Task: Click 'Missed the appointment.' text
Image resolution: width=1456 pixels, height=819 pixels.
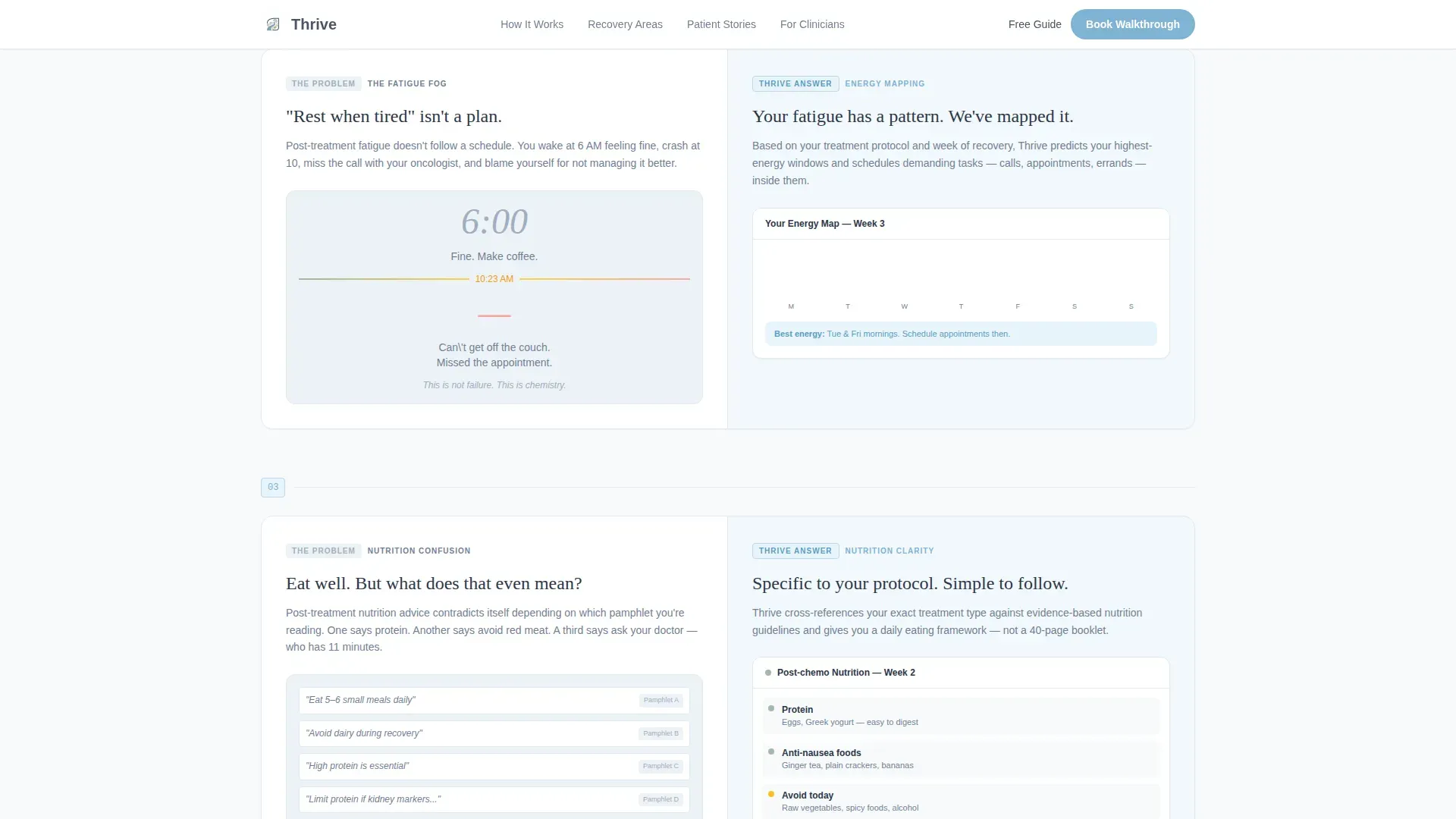Action: pos(494,362)
